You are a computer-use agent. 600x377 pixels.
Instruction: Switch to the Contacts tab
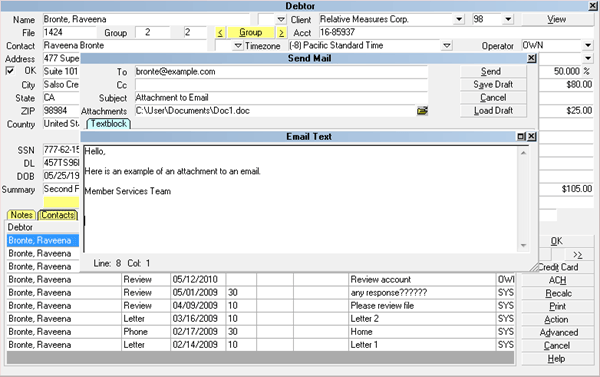(58, 215)
